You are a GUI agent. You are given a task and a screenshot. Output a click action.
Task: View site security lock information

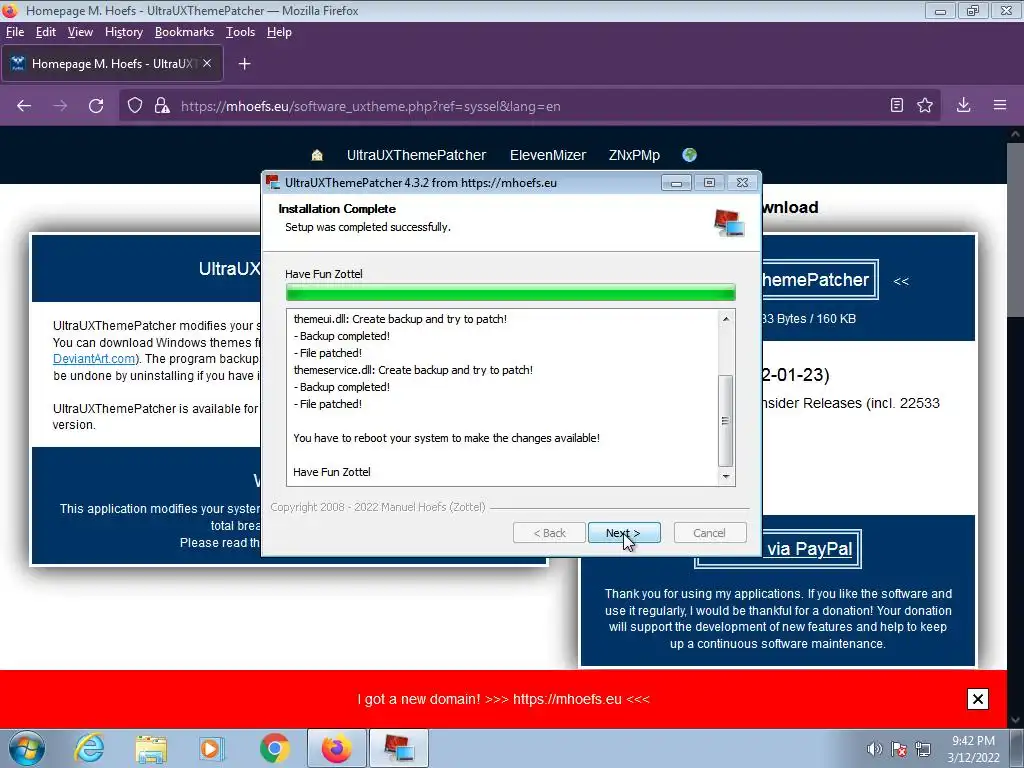(x=162, y=106)
